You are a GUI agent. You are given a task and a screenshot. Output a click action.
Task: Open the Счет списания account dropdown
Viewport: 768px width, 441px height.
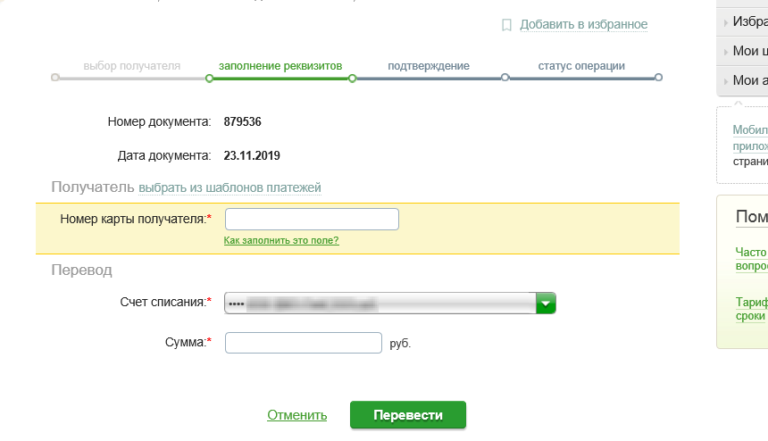click(380, 302)
